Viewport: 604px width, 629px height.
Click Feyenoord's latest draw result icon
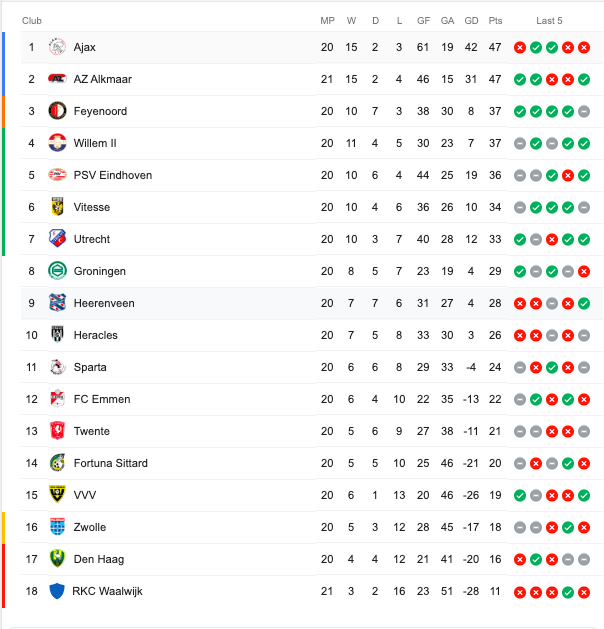(x=584, y=111)
